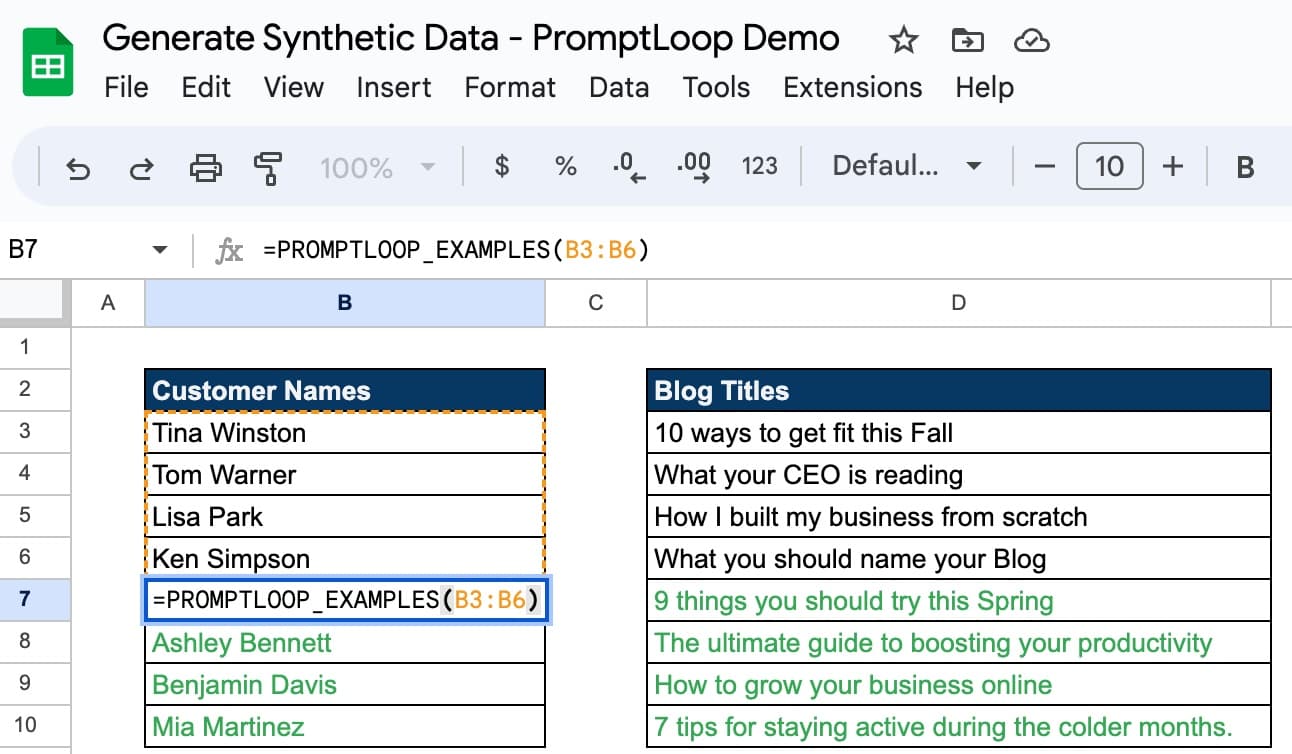Open more number formats 123
The width and height of the screenshot is (1292, 754).
759,166
